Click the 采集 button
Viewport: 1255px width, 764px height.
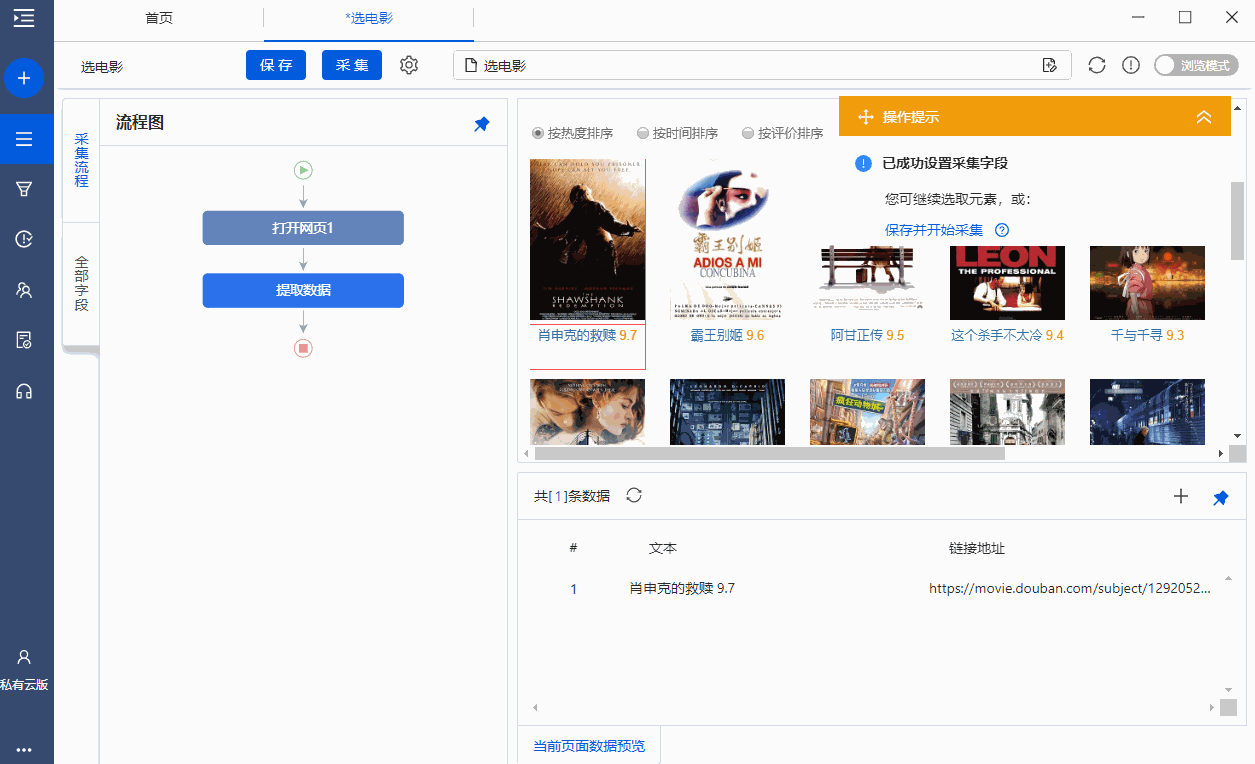click(x=352, y=65)
